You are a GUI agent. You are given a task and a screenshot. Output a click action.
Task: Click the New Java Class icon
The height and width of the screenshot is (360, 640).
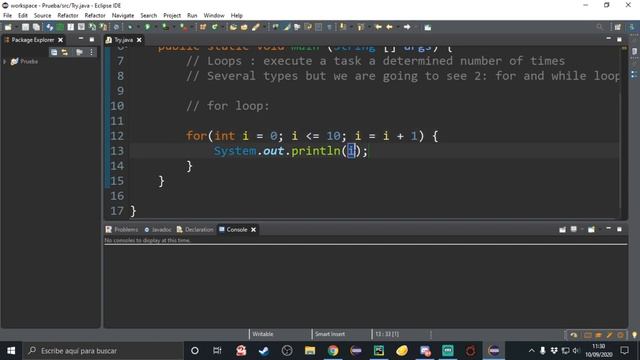pos(214,27)
